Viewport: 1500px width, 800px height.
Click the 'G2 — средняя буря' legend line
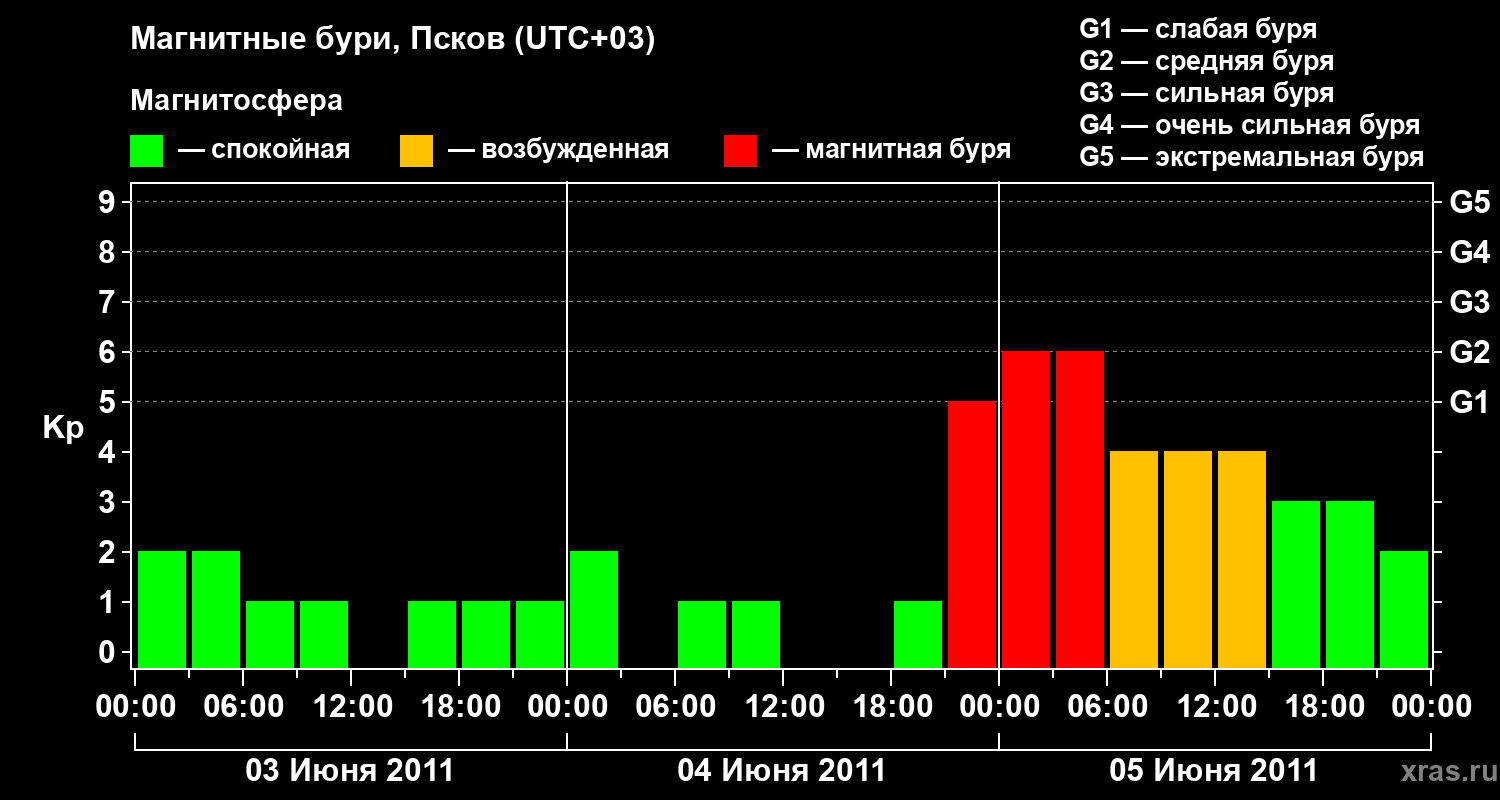point(1207,61)
